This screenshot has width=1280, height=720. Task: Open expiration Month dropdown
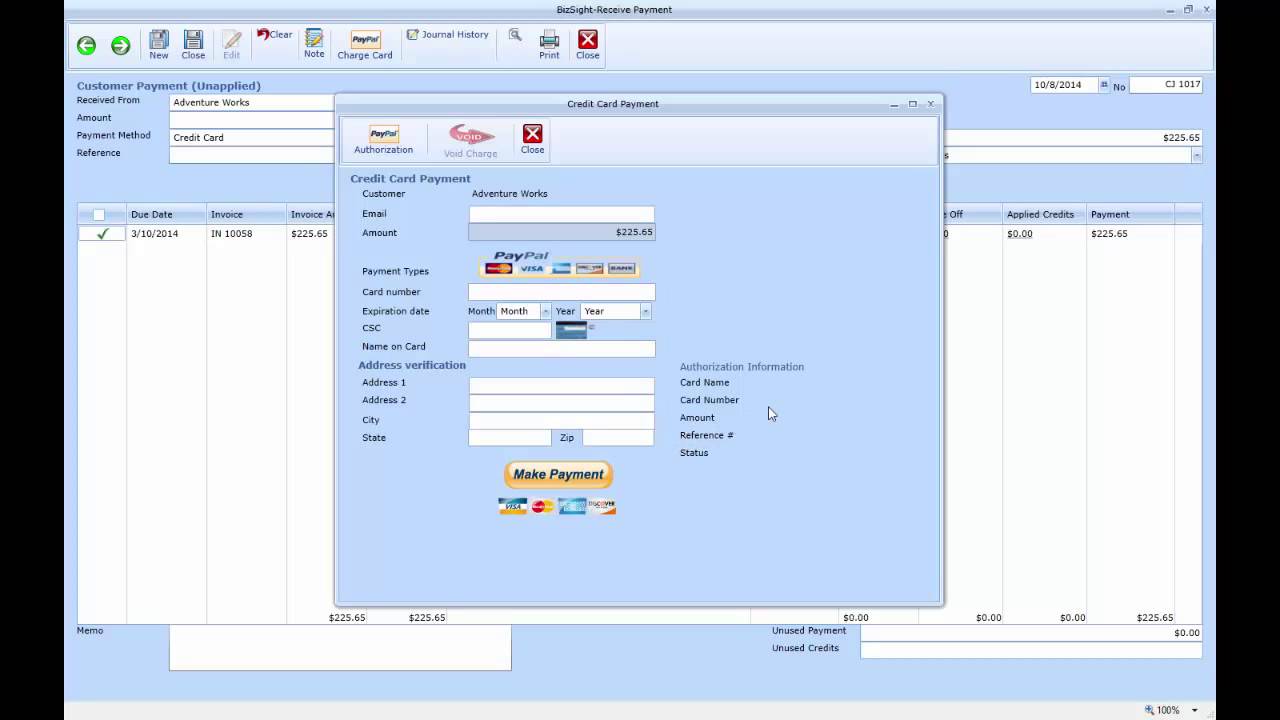[545, 311]
